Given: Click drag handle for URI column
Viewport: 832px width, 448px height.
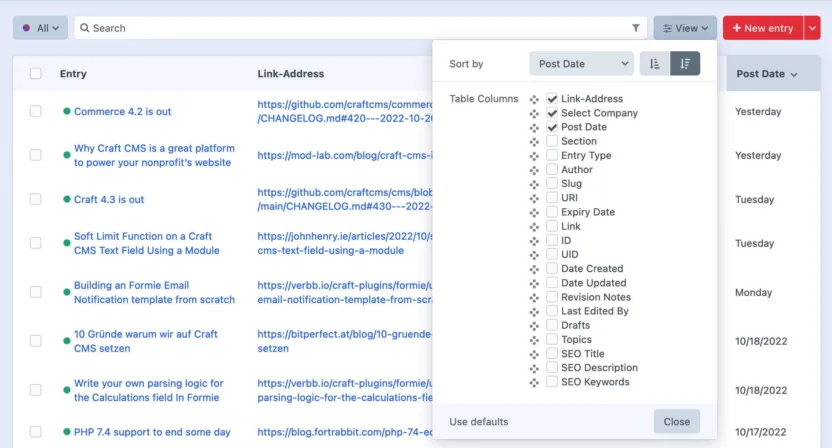Looking at the screenshot, I should pyautogui.click(x=534, y=199).
